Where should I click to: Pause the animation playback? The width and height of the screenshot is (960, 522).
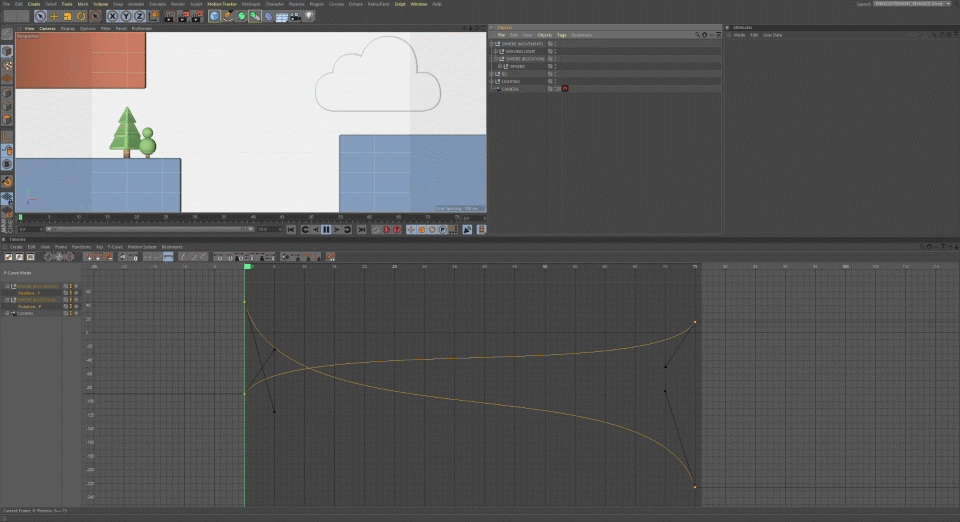tap(326, 229)
